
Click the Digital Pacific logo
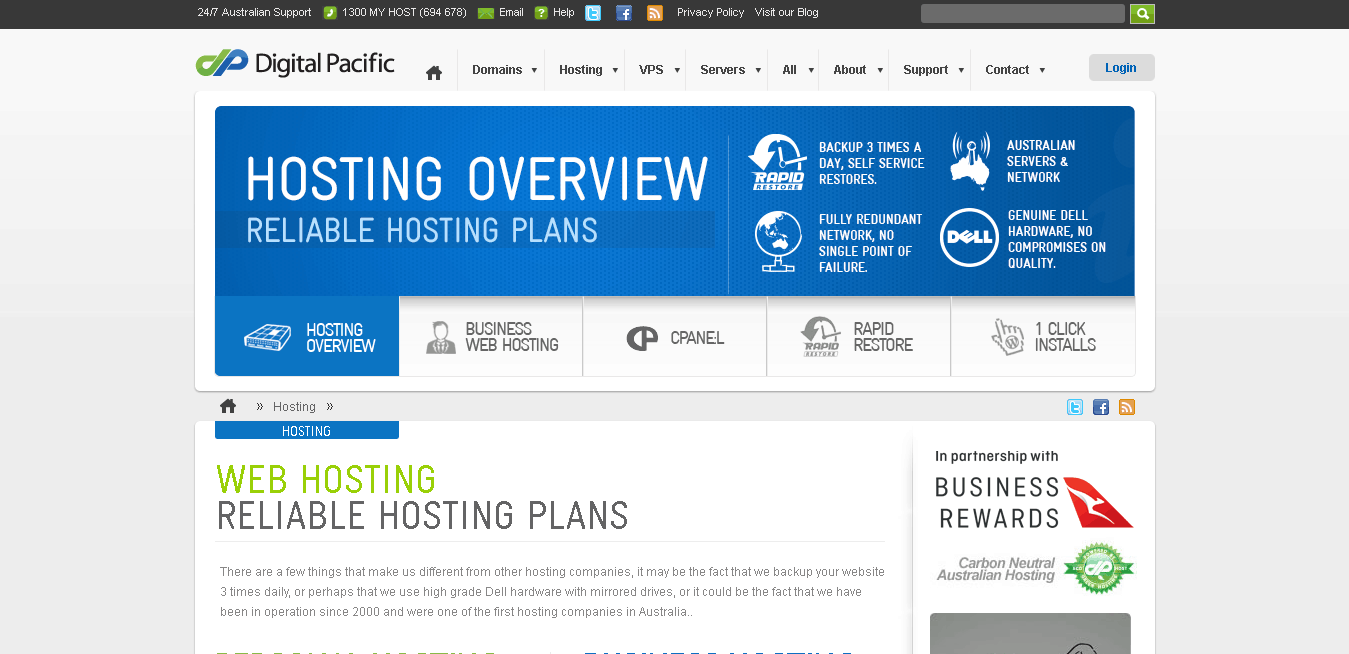[295, 63]
